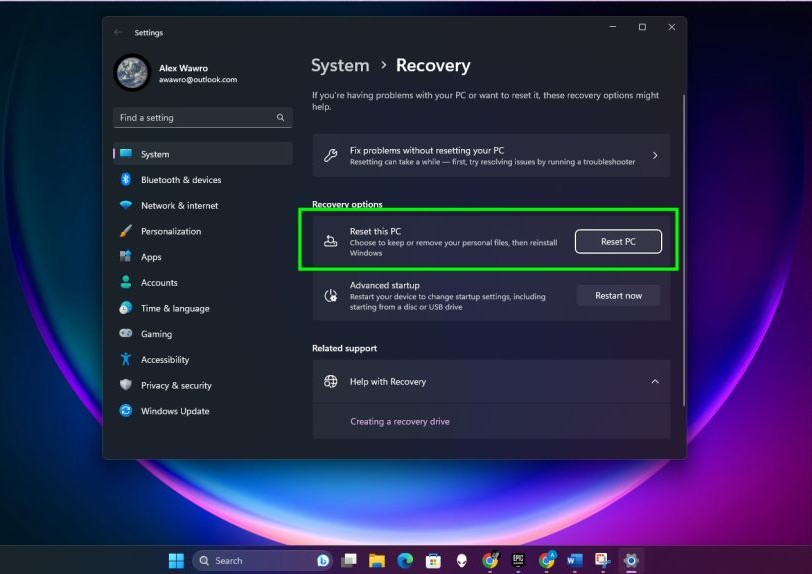Open Windows Update settings
Viewport: 812px width, 574px height.
pos(203,411)
